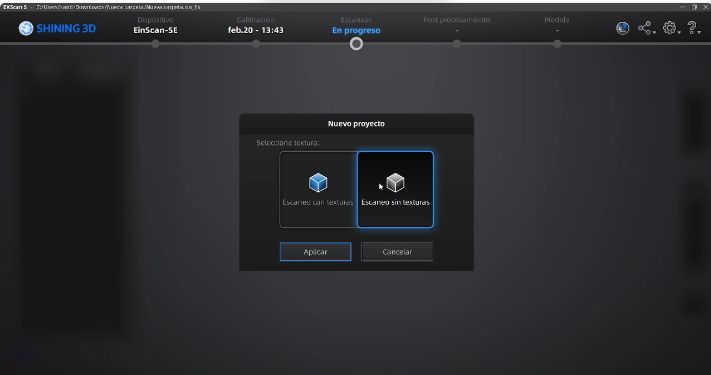Click the Dispositivo progress dot

click(156, 44)
